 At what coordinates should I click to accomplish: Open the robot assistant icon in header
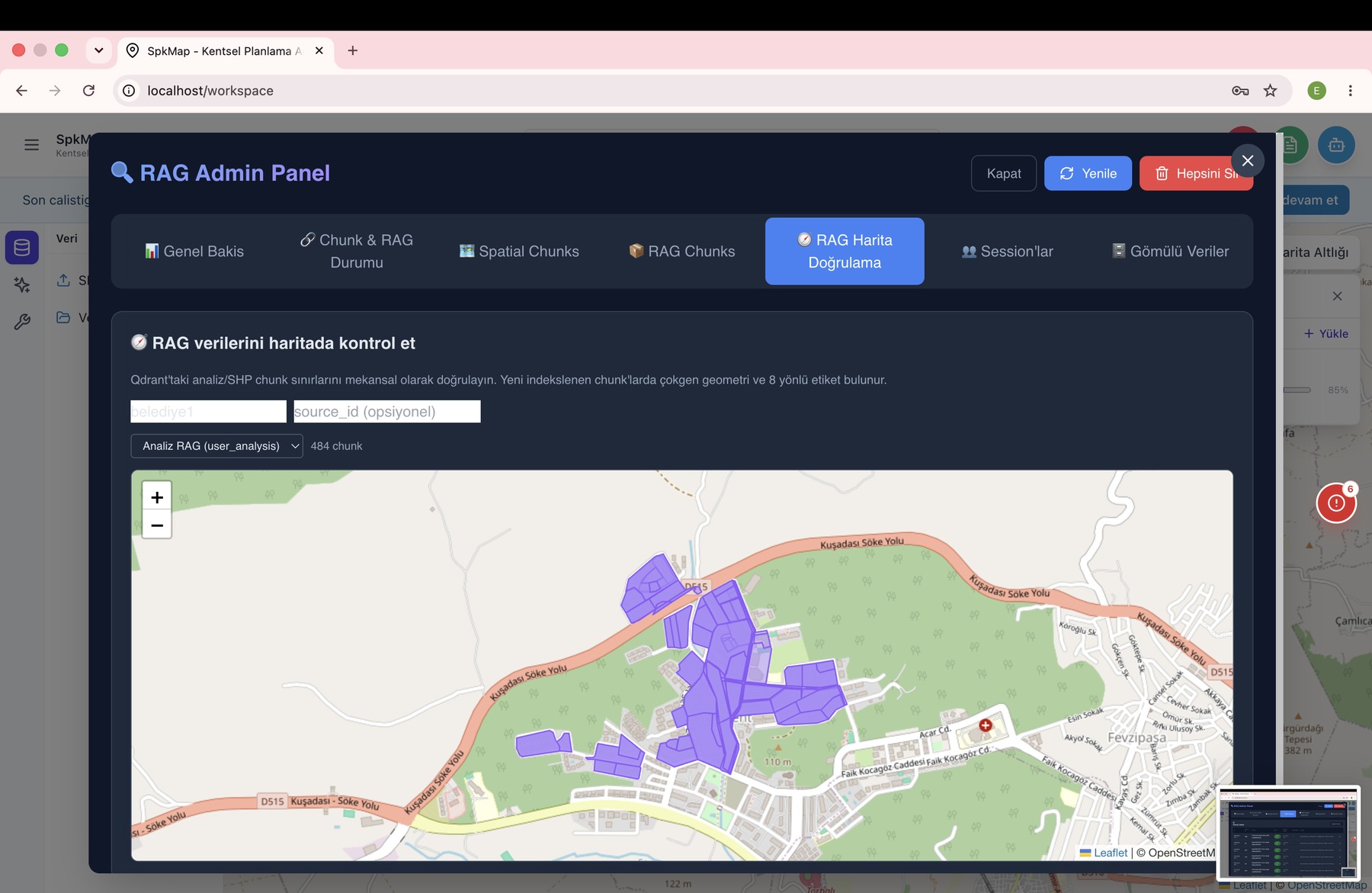pyautogui.click(x=1336, y=145)
